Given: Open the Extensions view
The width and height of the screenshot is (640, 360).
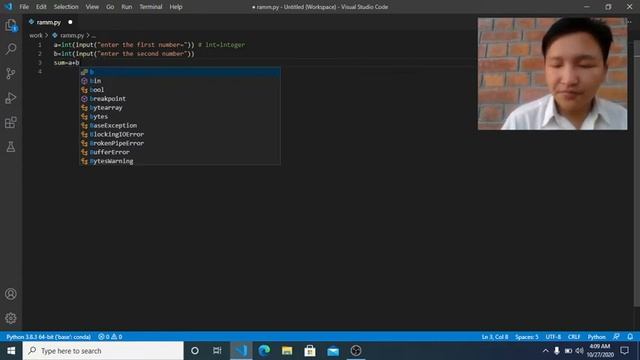Looking at the screenshot, I should point(11,122).
